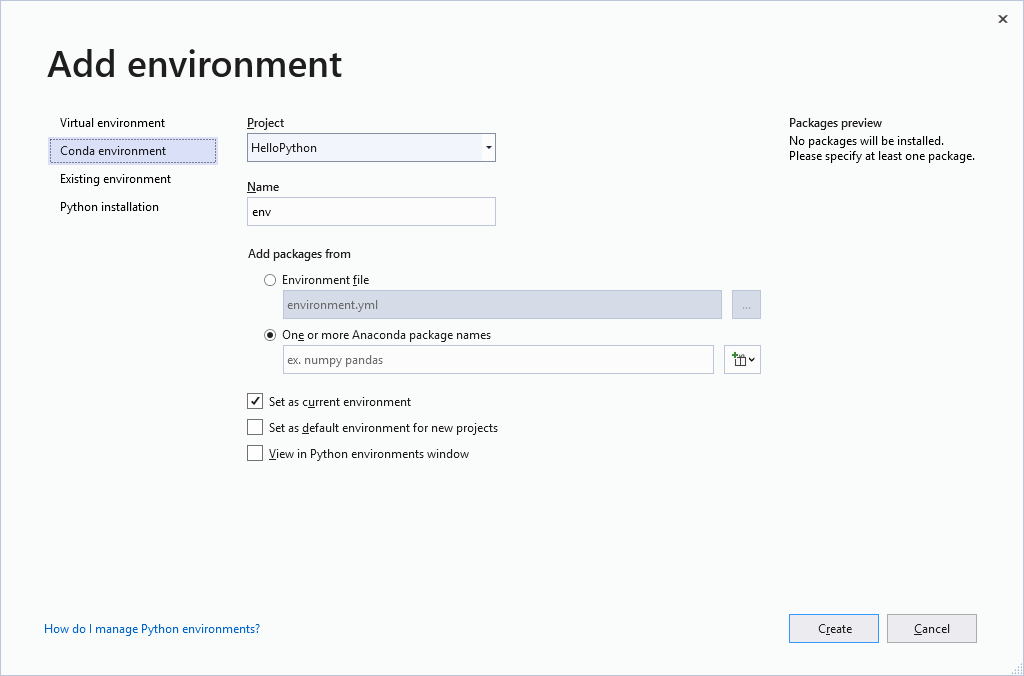Enable Set as default environment for new projects
This screenshot has width=1024, height=676.
pos(255,428)
